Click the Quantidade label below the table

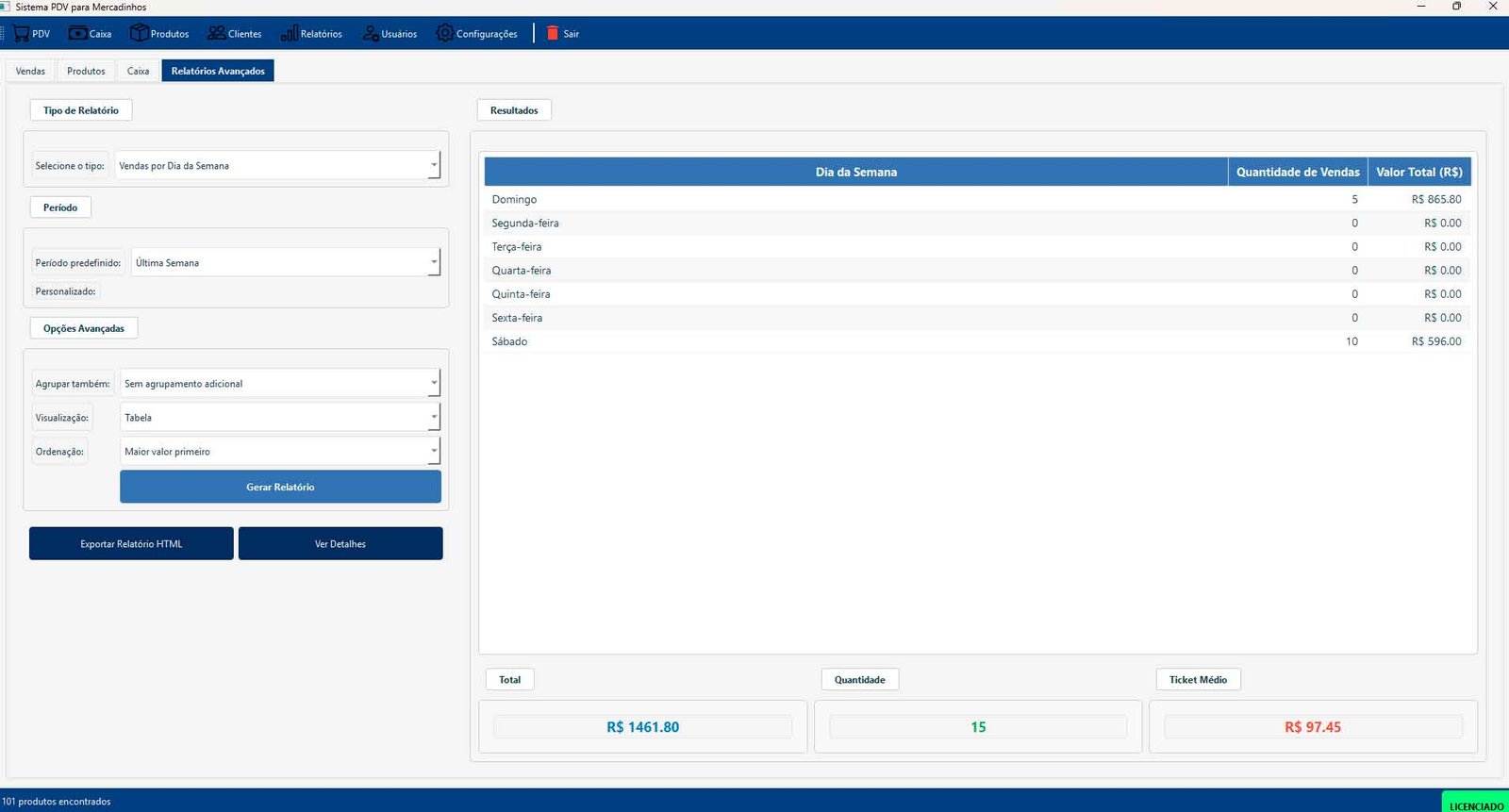point(859,679)
